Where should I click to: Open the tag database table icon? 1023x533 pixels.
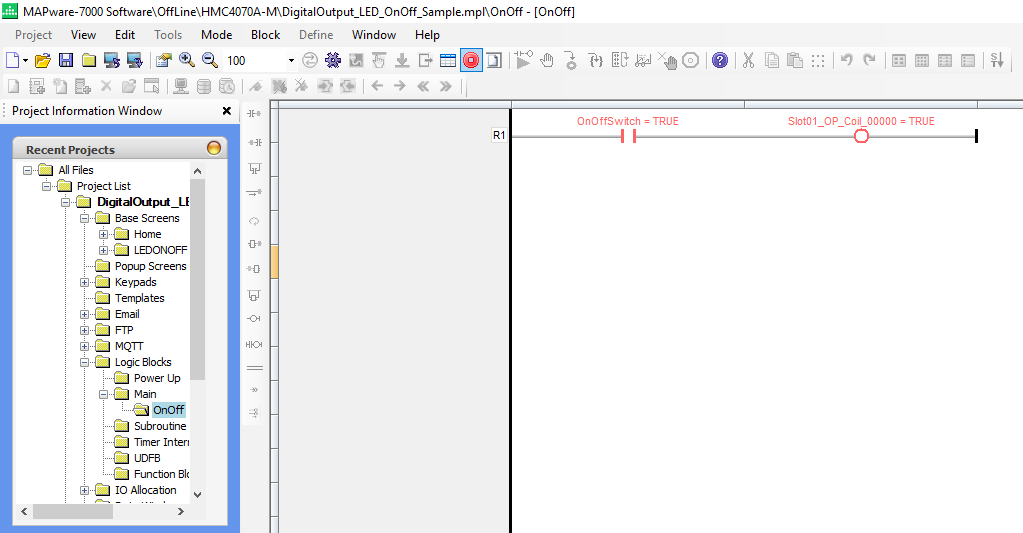448,61
